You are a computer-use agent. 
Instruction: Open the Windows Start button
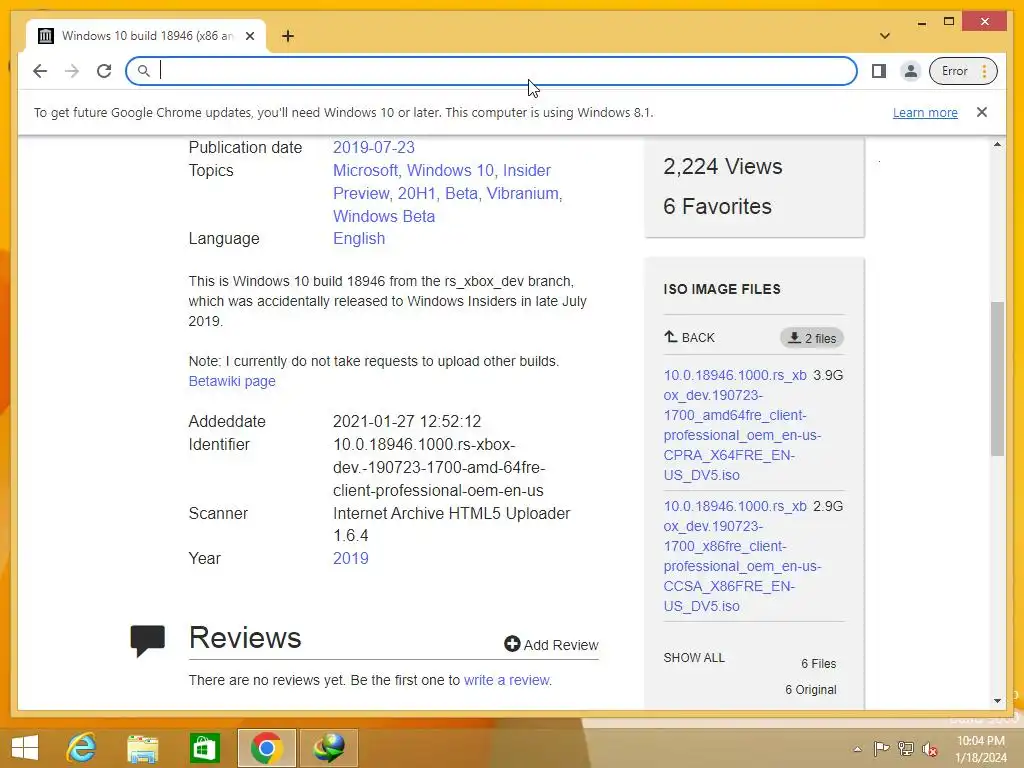[25, 748]
